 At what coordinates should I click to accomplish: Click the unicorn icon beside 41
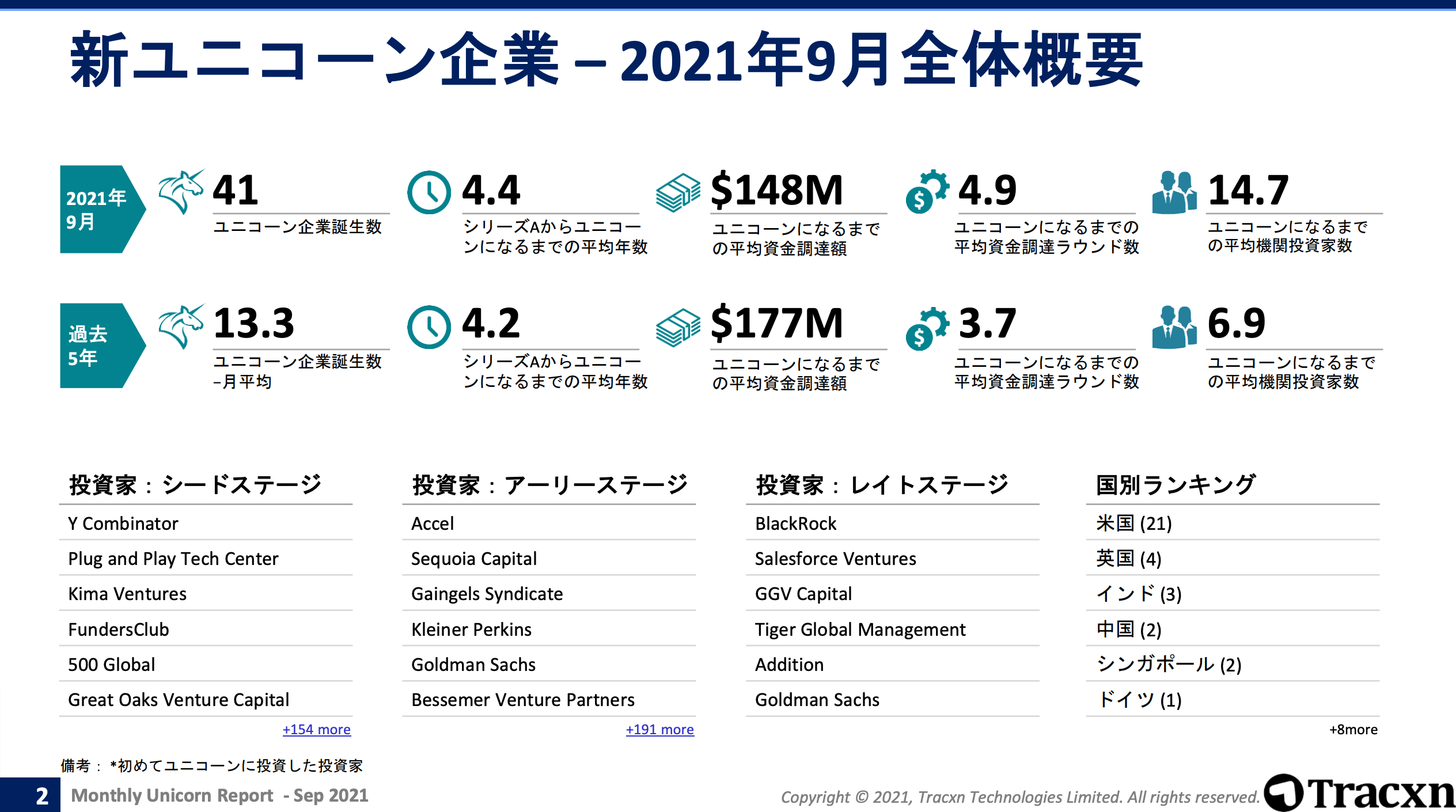pyautogui.click(x=181, y=192)
